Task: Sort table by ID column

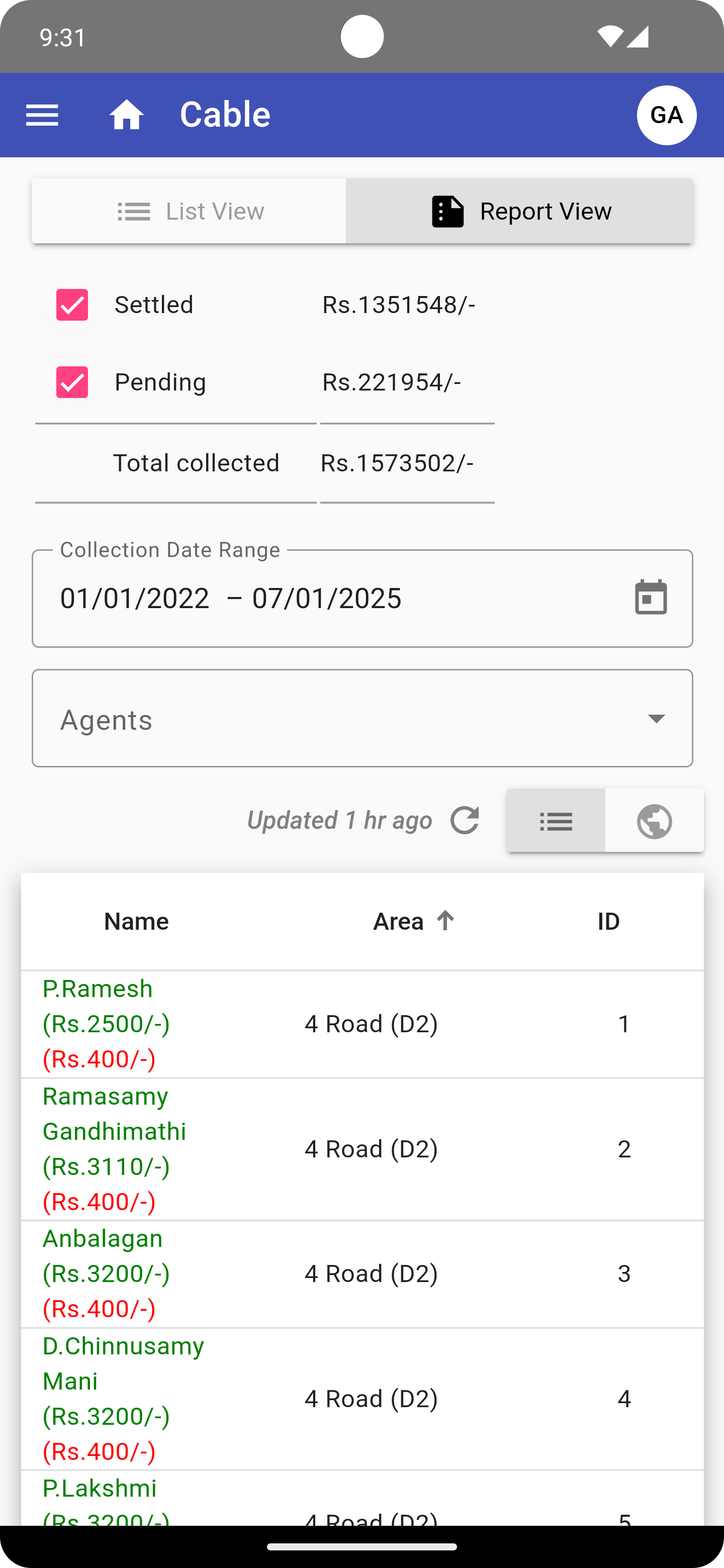Action: pyautogui.click(x=608, y=922)
